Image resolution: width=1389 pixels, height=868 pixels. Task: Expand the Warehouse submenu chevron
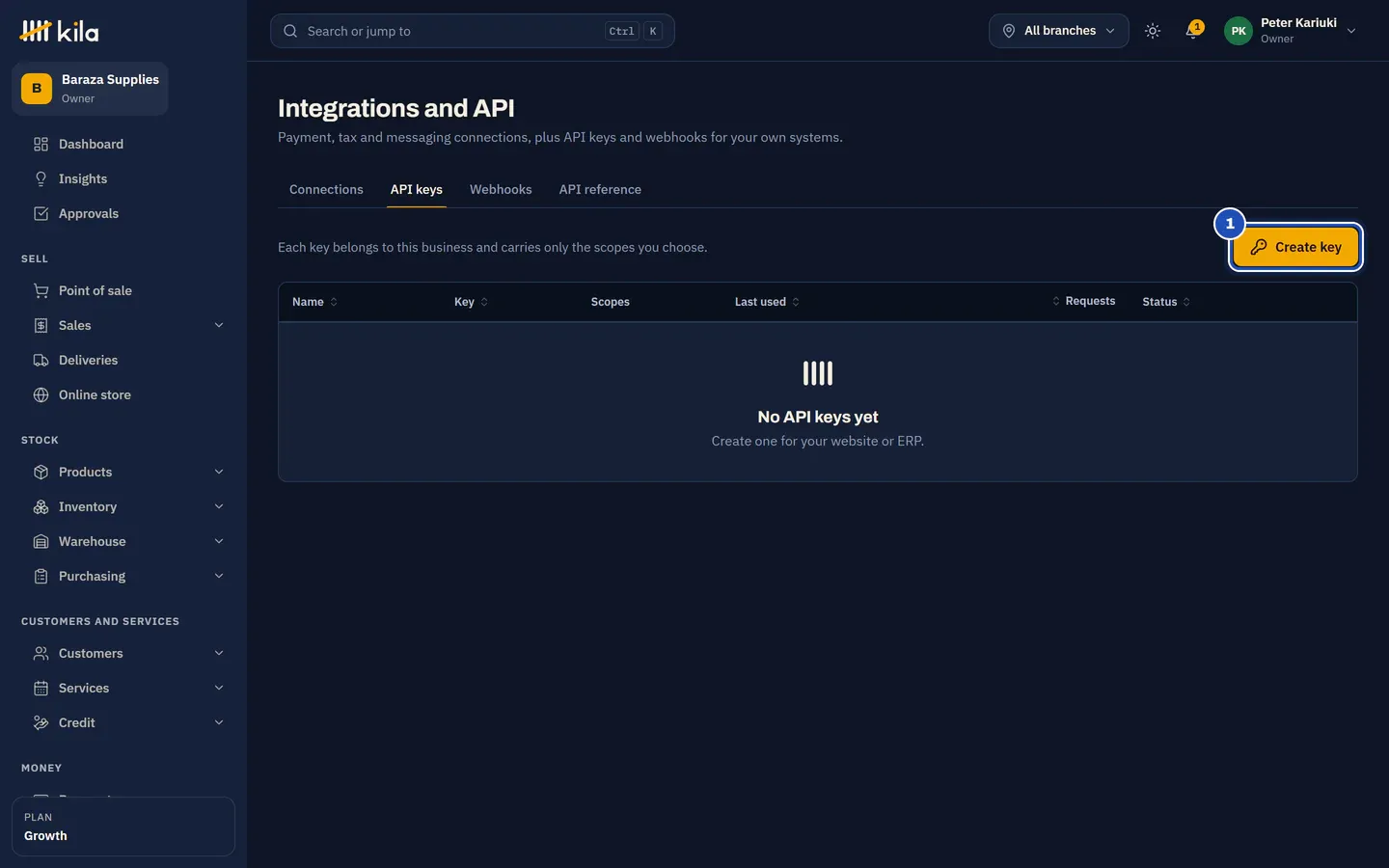(x=219, y=541)
